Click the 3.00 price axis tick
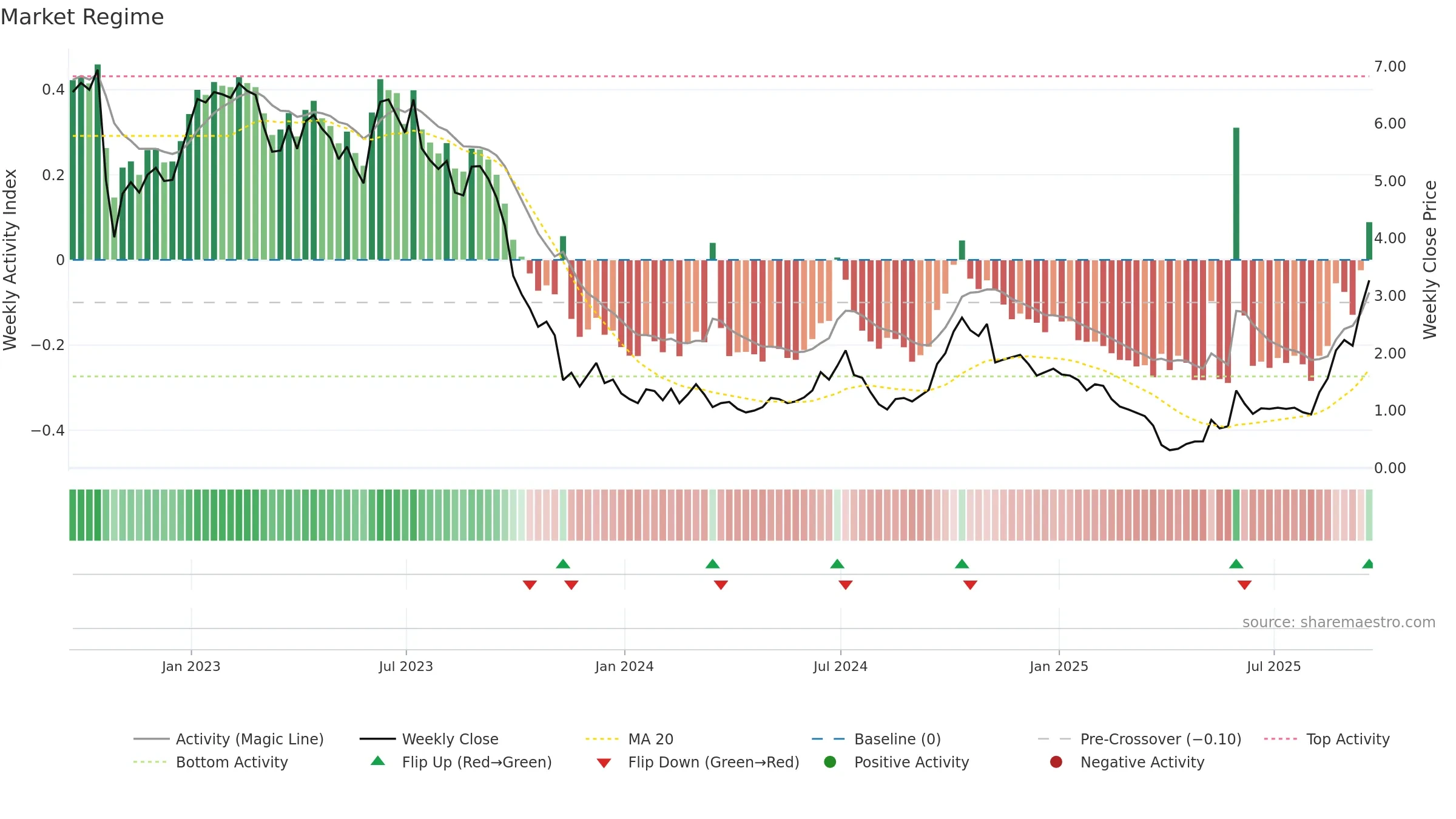 coord(1390,295)
